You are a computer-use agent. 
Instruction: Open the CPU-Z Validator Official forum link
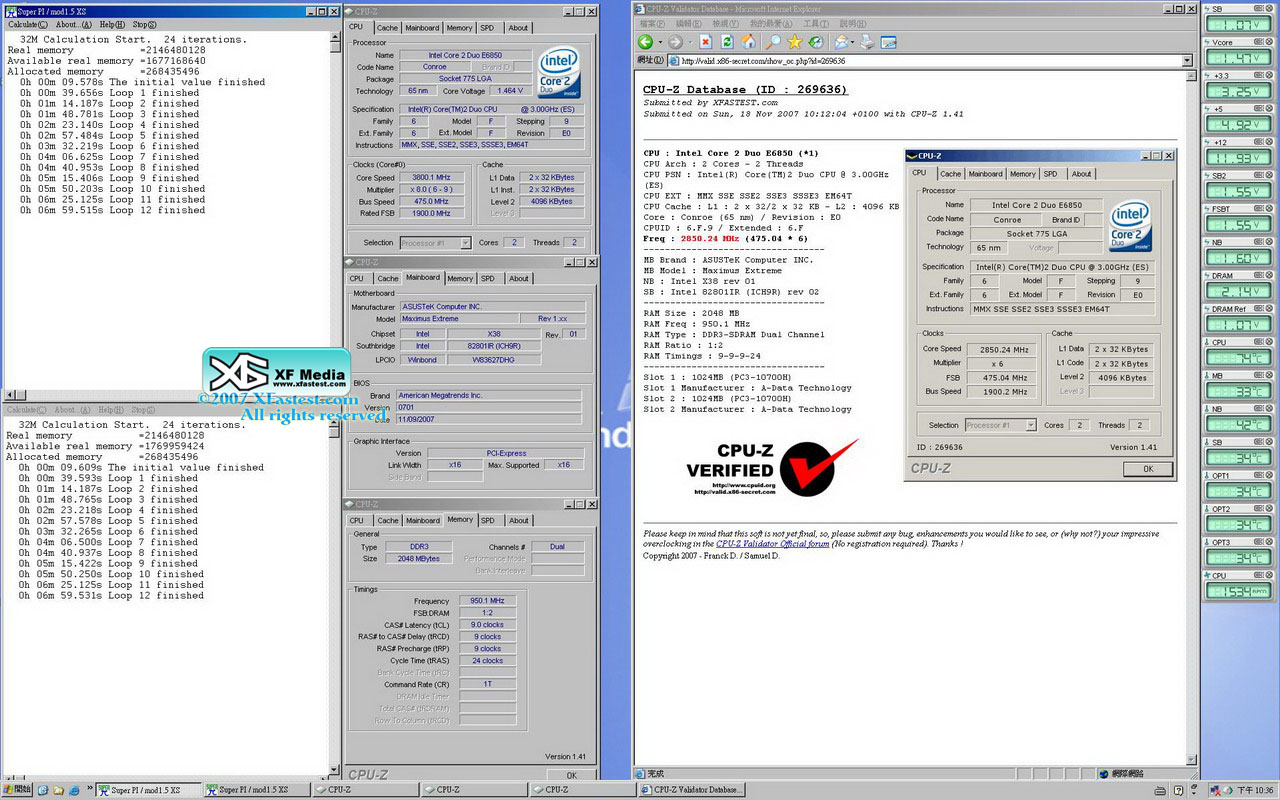click(772, 544)
